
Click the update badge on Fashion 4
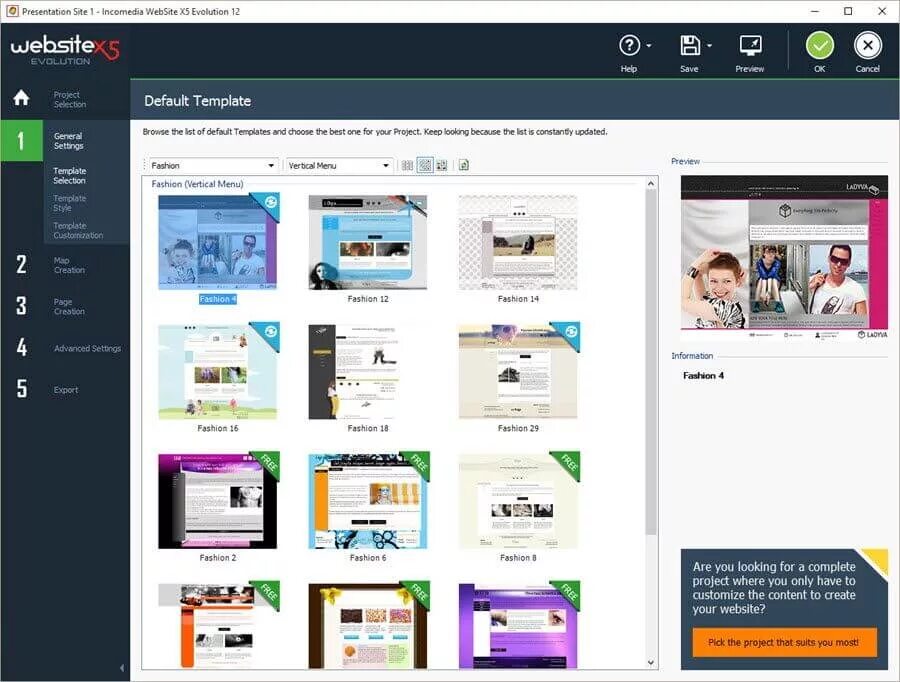click(270, 202)
